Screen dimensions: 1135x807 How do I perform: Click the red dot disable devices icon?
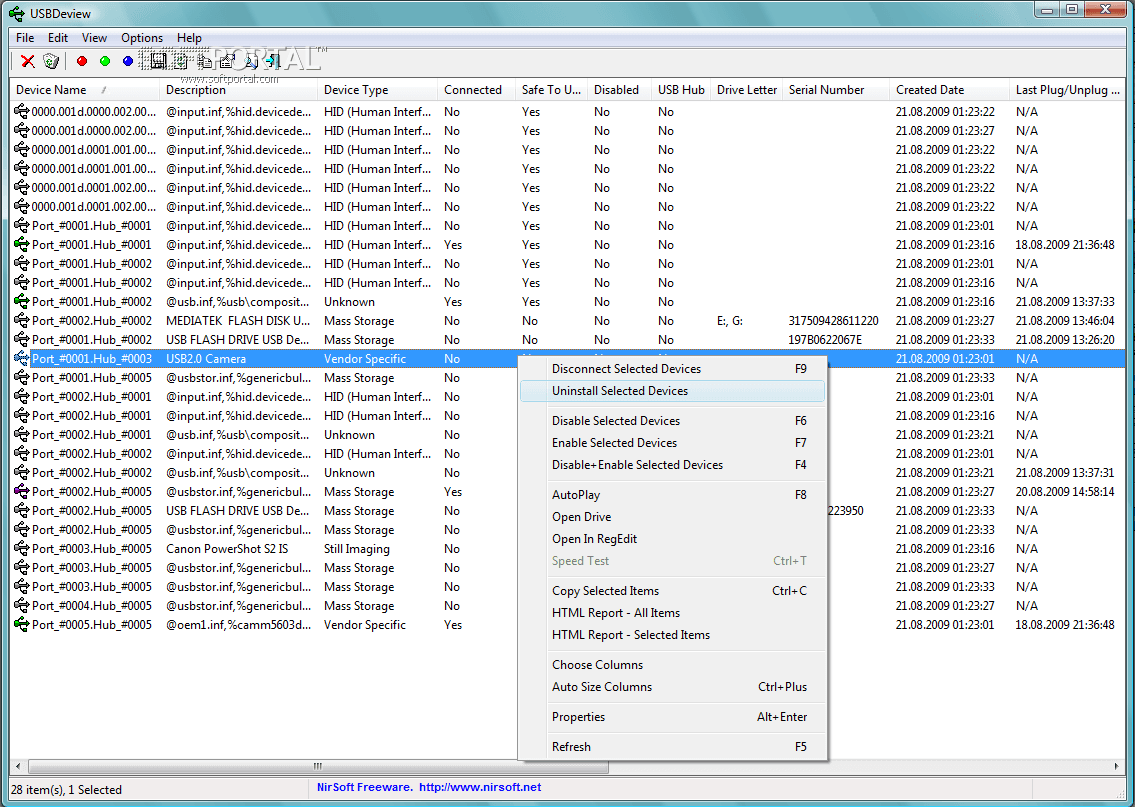tap(82, 61)
